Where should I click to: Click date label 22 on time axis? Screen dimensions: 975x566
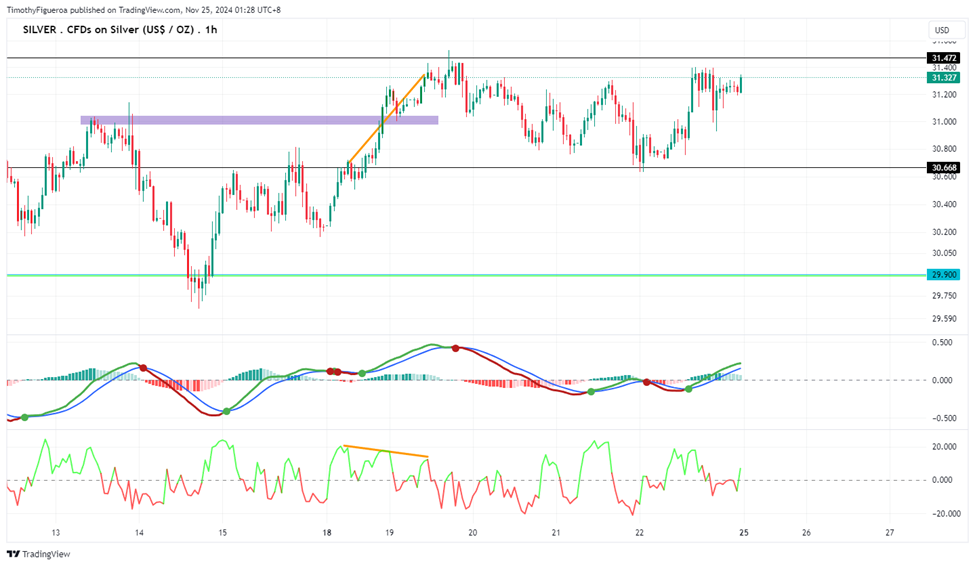coord(639,532)
